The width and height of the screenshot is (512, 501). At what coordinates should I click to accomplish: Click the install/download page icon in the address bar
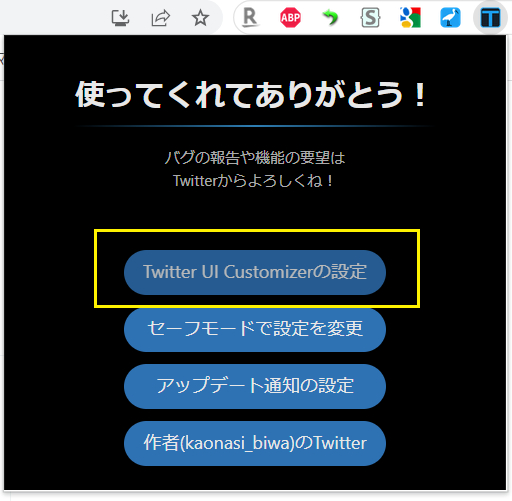120,18
